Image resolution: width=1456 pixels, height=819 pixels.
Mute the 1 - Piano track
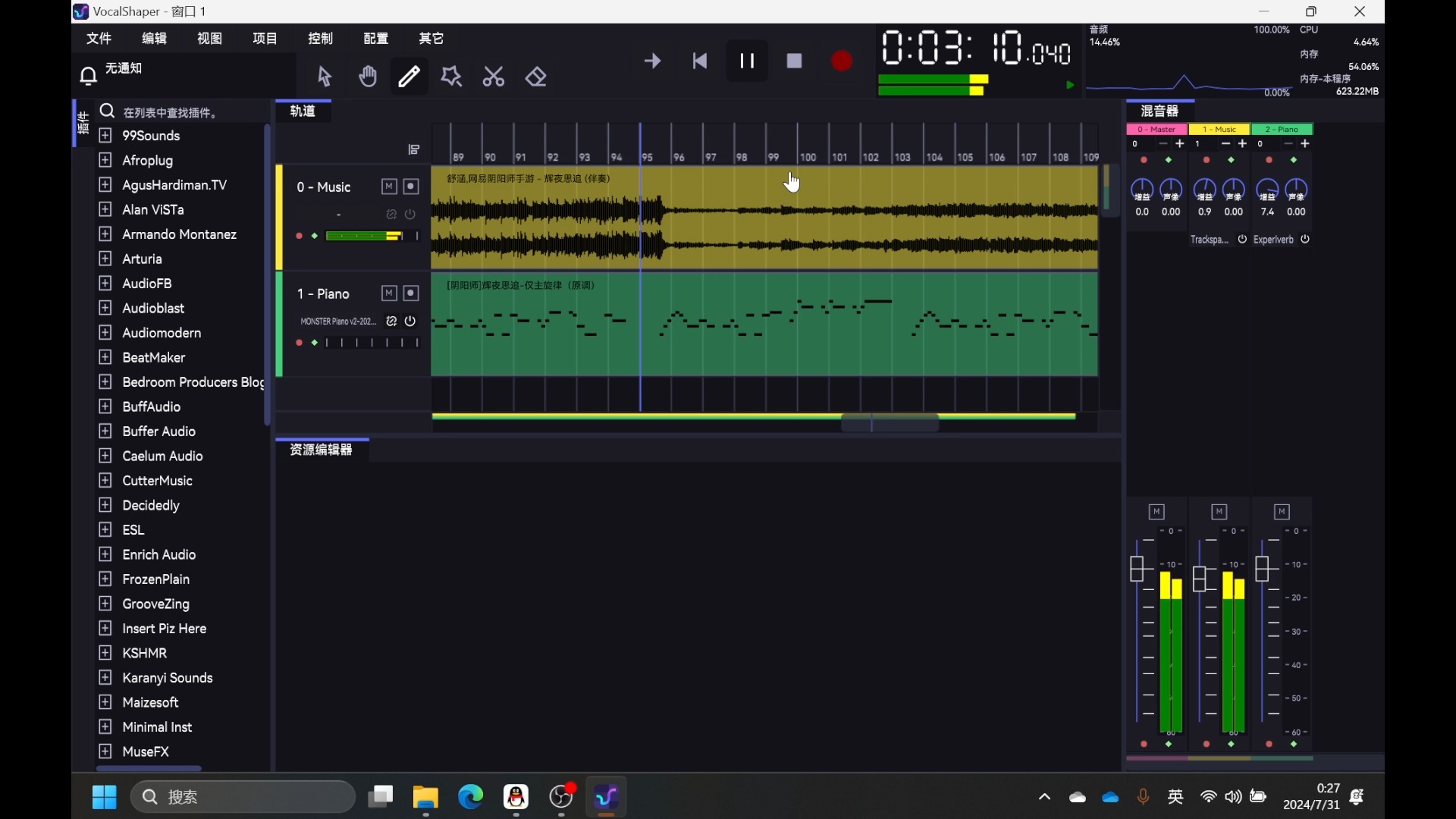tap(389, 293)
